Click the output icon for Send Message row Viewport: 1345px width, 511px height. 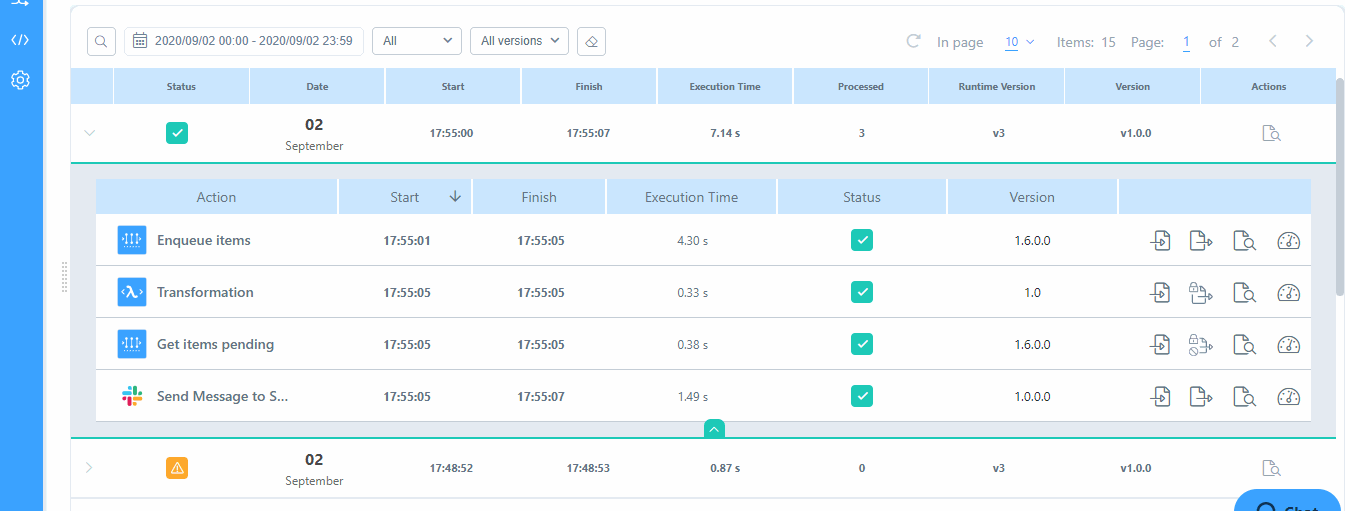(1201, 396)
